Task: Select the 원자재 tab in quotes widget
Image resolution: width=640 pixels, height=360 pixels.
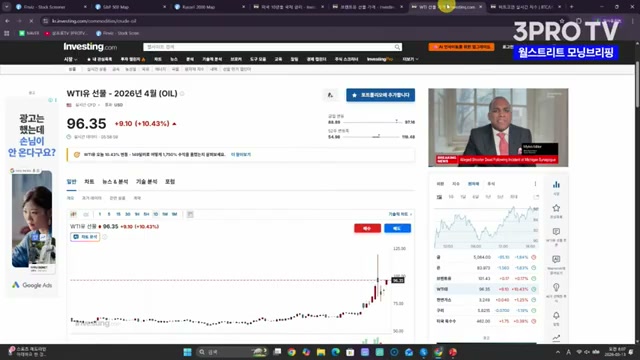Action: point(473,184)
